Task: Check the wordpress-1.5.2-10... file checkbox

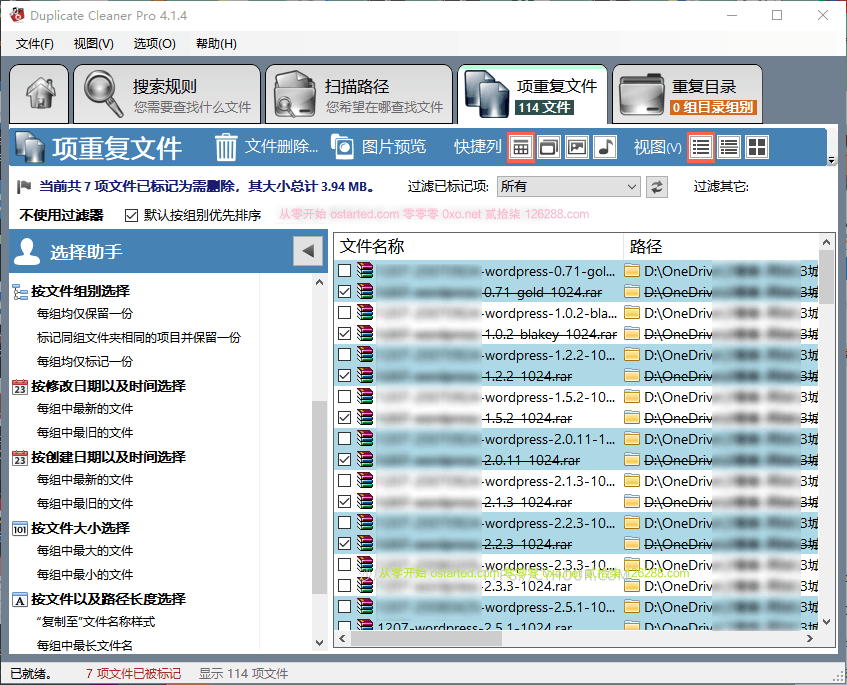Action: [344, 397]
